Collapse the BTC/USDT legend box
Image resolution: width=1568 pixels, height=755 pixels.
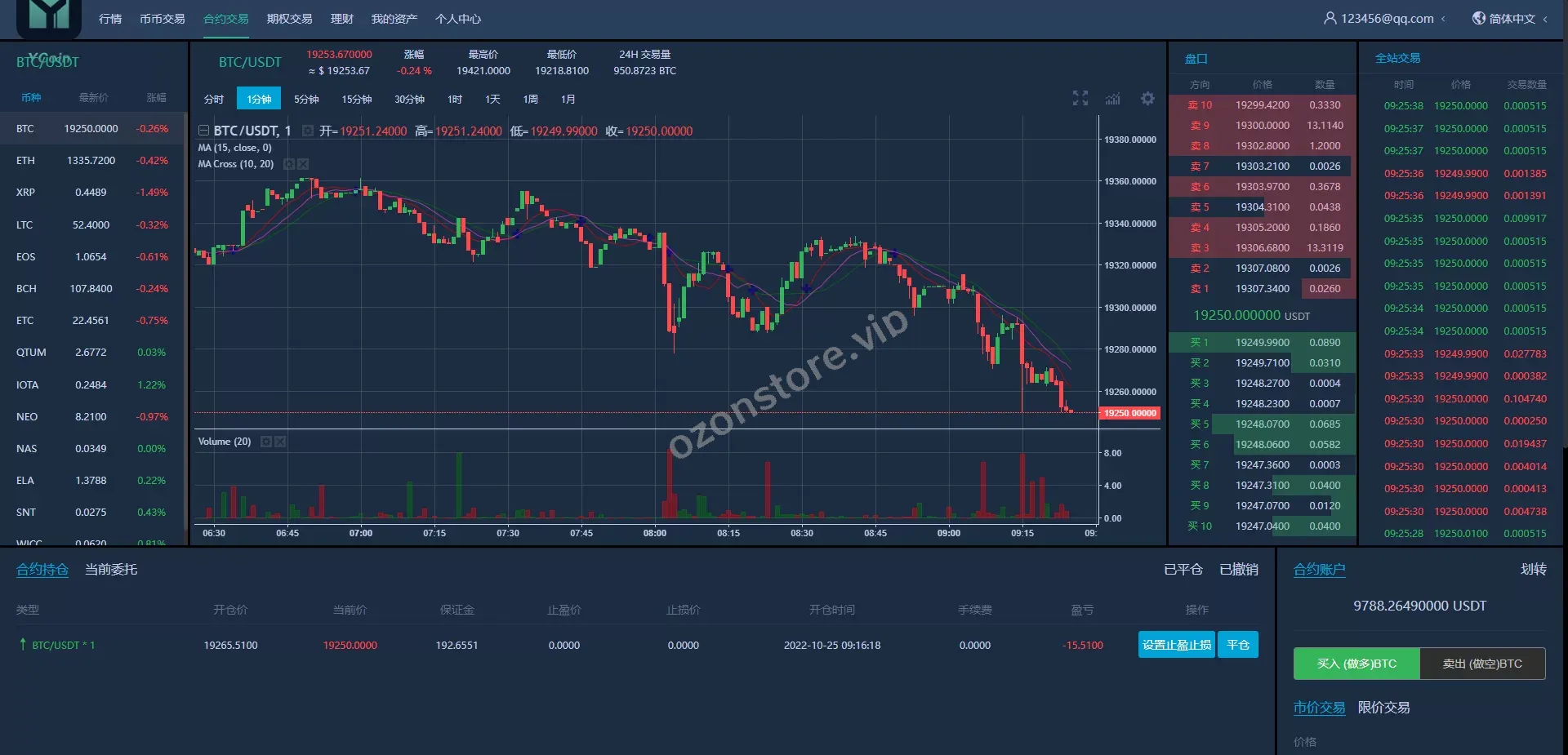click(x=203, y=131)
